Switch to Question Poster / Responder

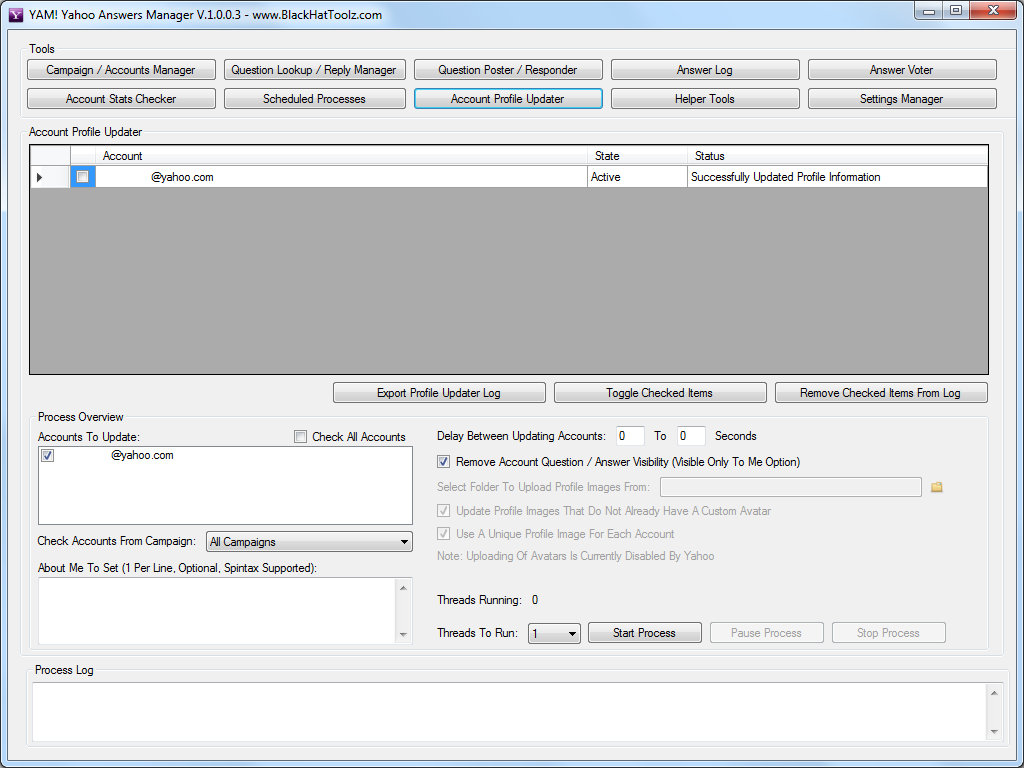tap(507, 70)
